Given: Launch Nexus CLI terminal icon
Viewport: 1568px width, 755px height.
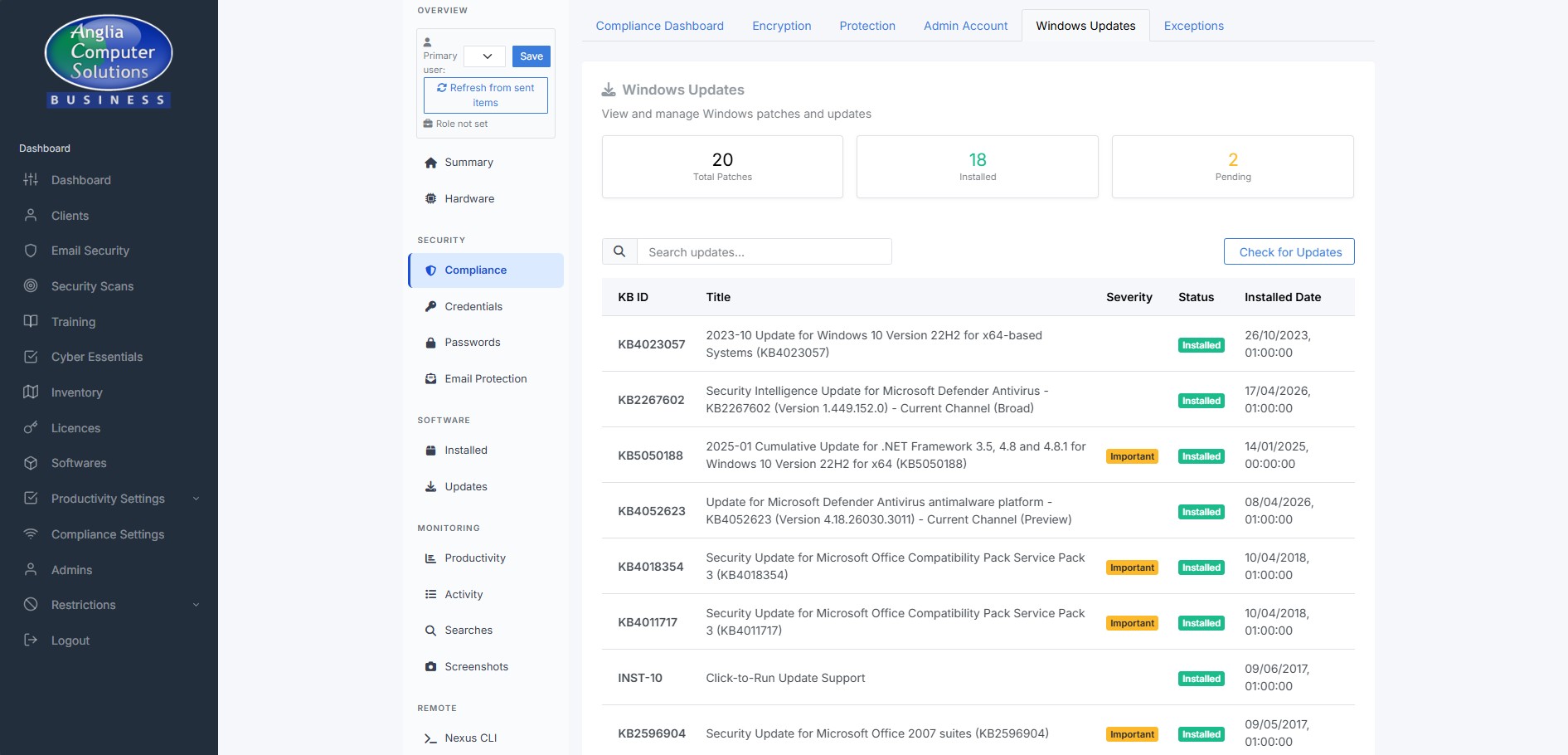Looking at the screenshot, I should click(x=430, y=738).
